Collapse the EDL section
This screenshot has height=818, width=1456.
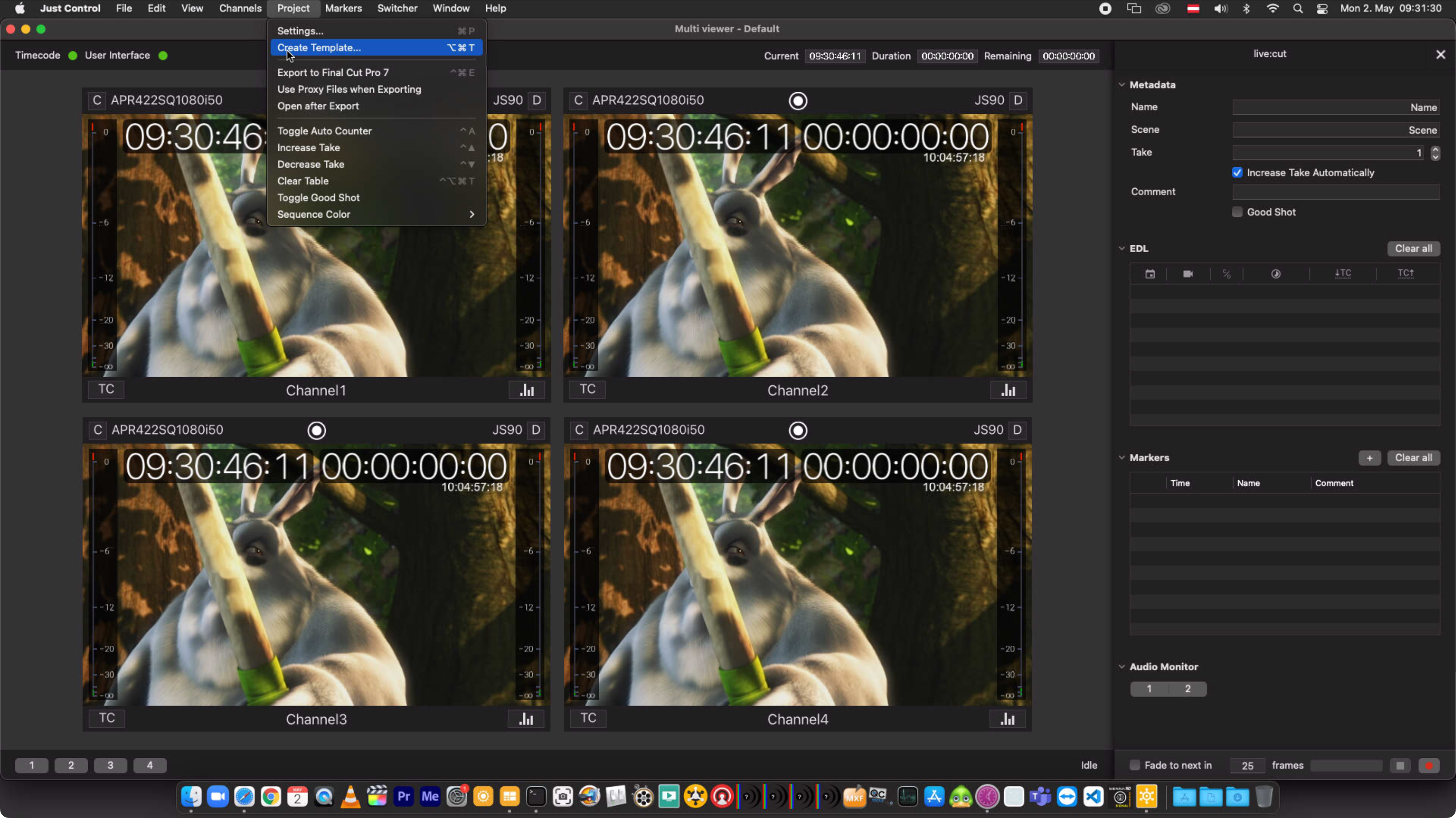coord(1122,248)
